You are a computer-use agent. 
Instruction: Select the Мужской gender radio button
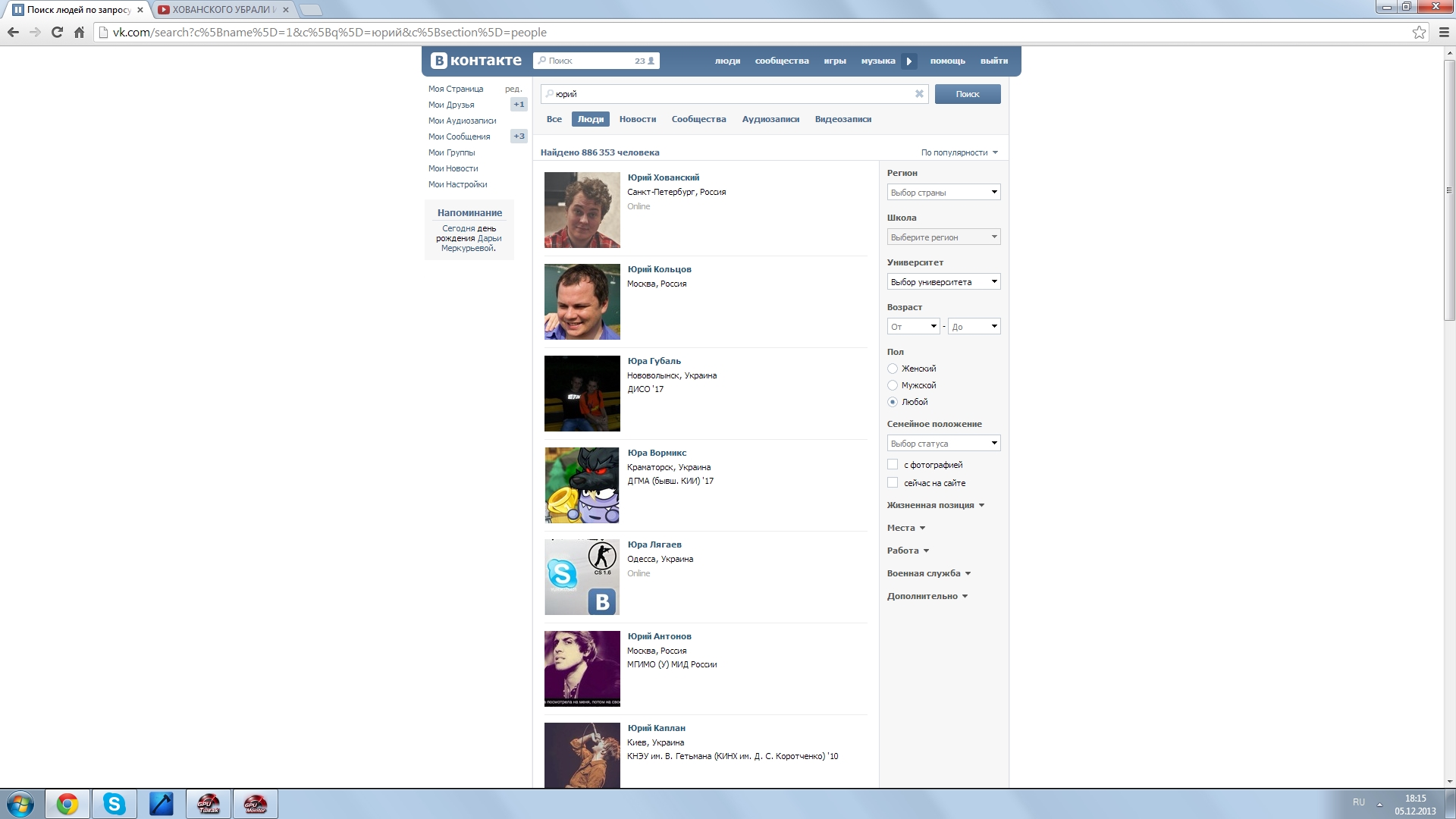point(893,385)
